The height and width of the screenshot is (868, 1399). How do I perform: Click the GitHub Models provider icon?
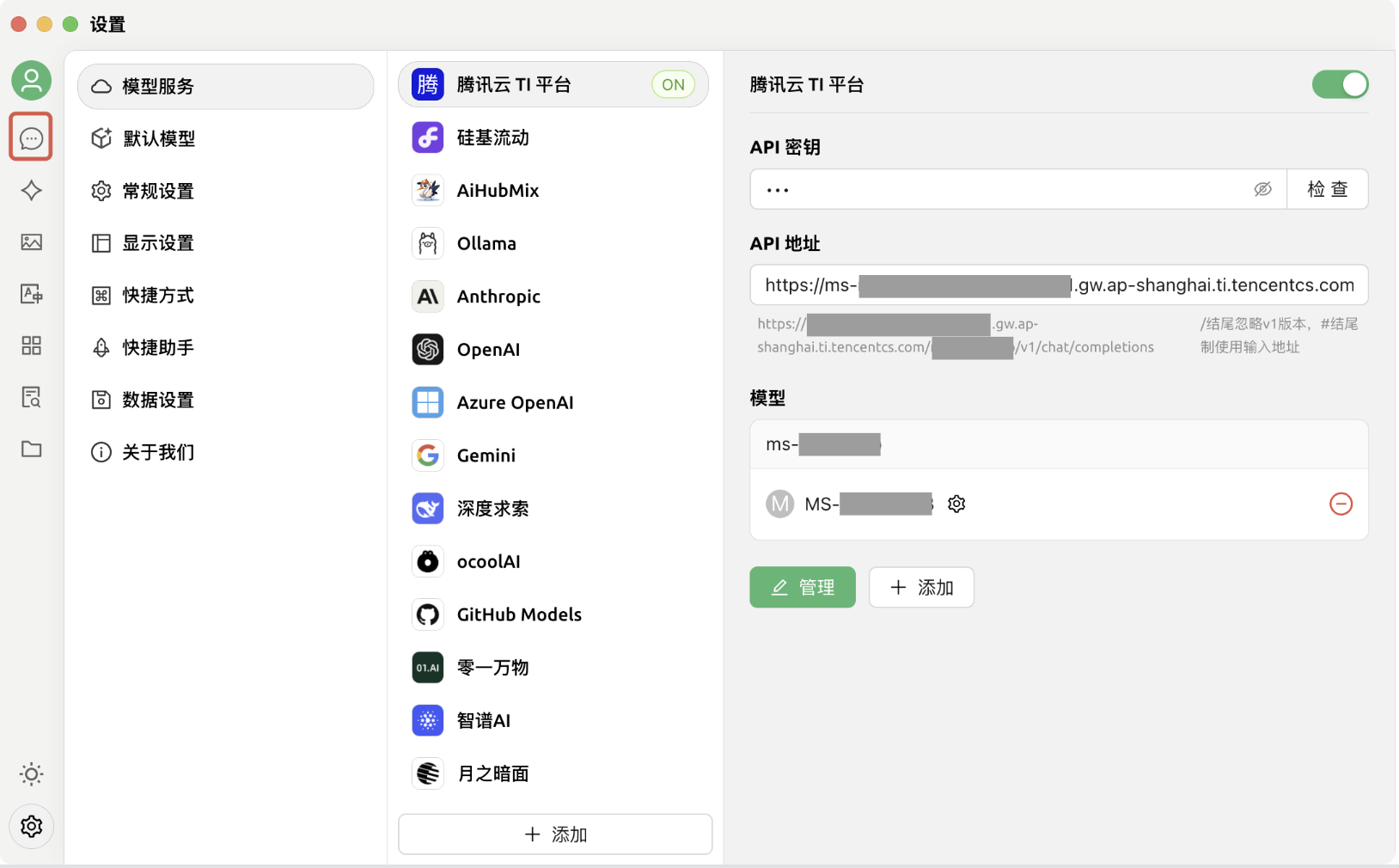click(x=428, y=614)
